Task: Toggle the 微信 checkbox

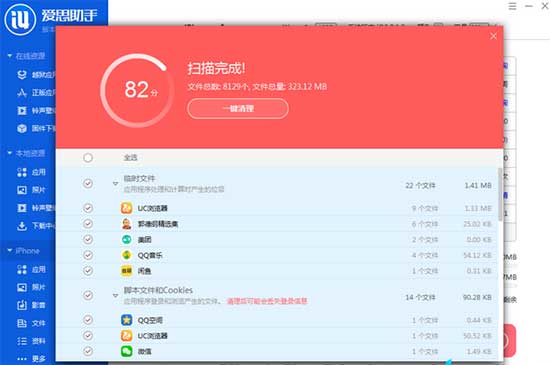Action: tap(88, 351)
